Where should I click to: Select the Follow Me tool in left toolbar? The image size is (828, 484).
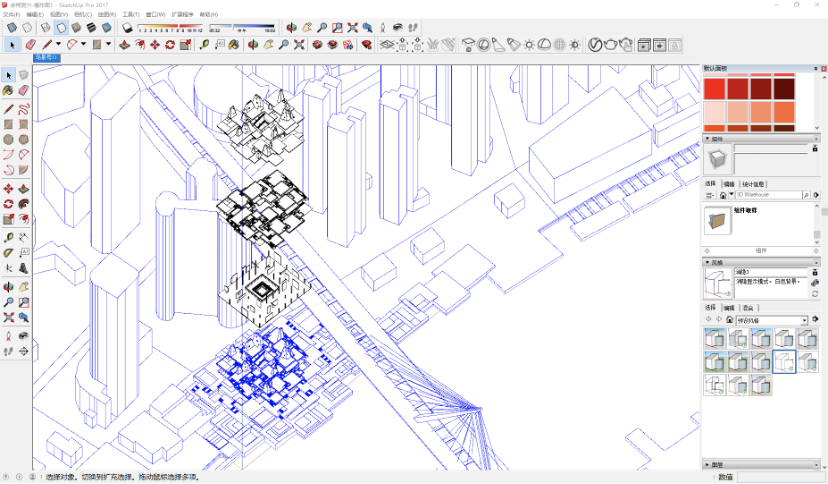[24, 204]
